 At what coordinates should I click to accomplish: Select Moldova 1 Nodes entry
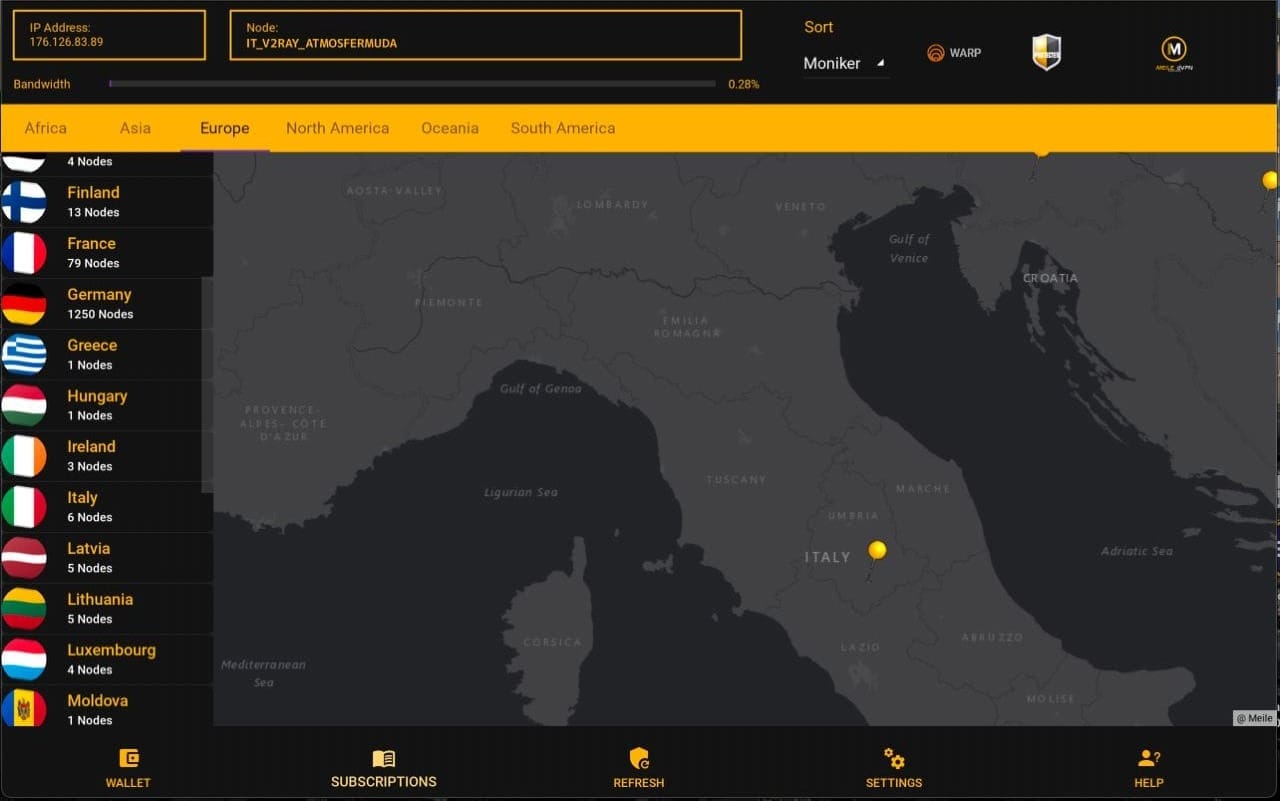(107, 707)
